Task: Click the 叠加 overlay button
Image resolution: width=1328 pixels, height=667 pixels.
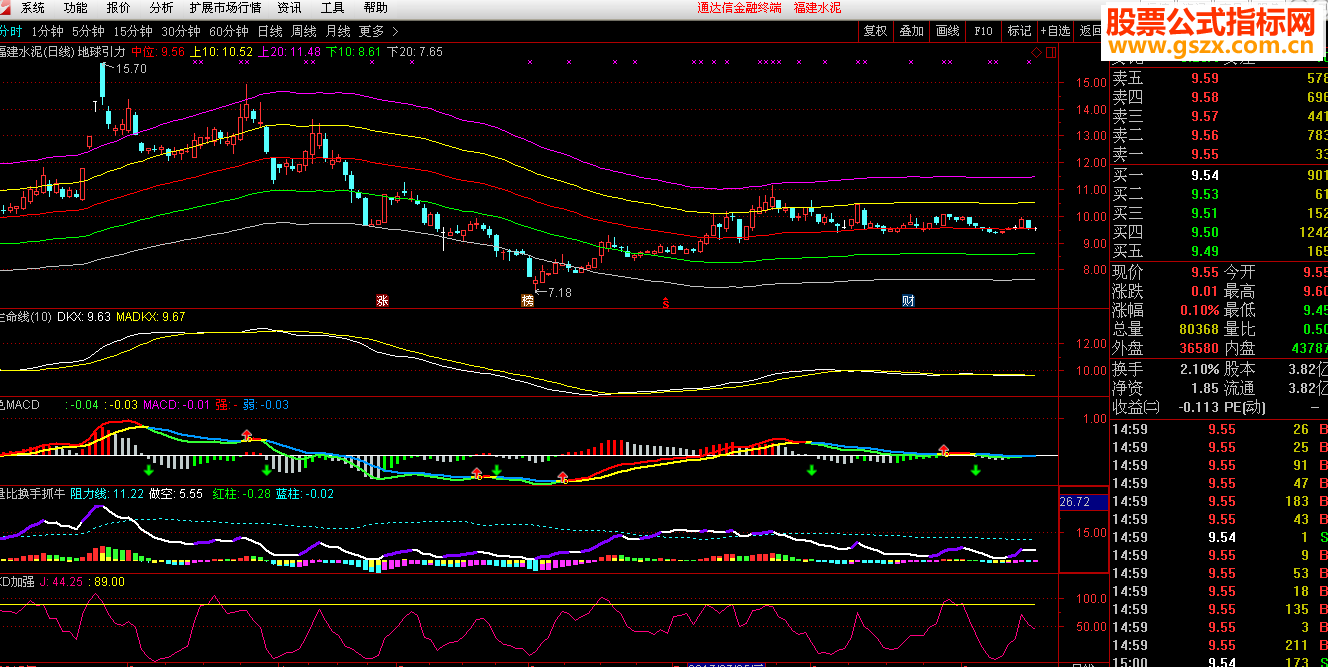Action: pos(911,31)
